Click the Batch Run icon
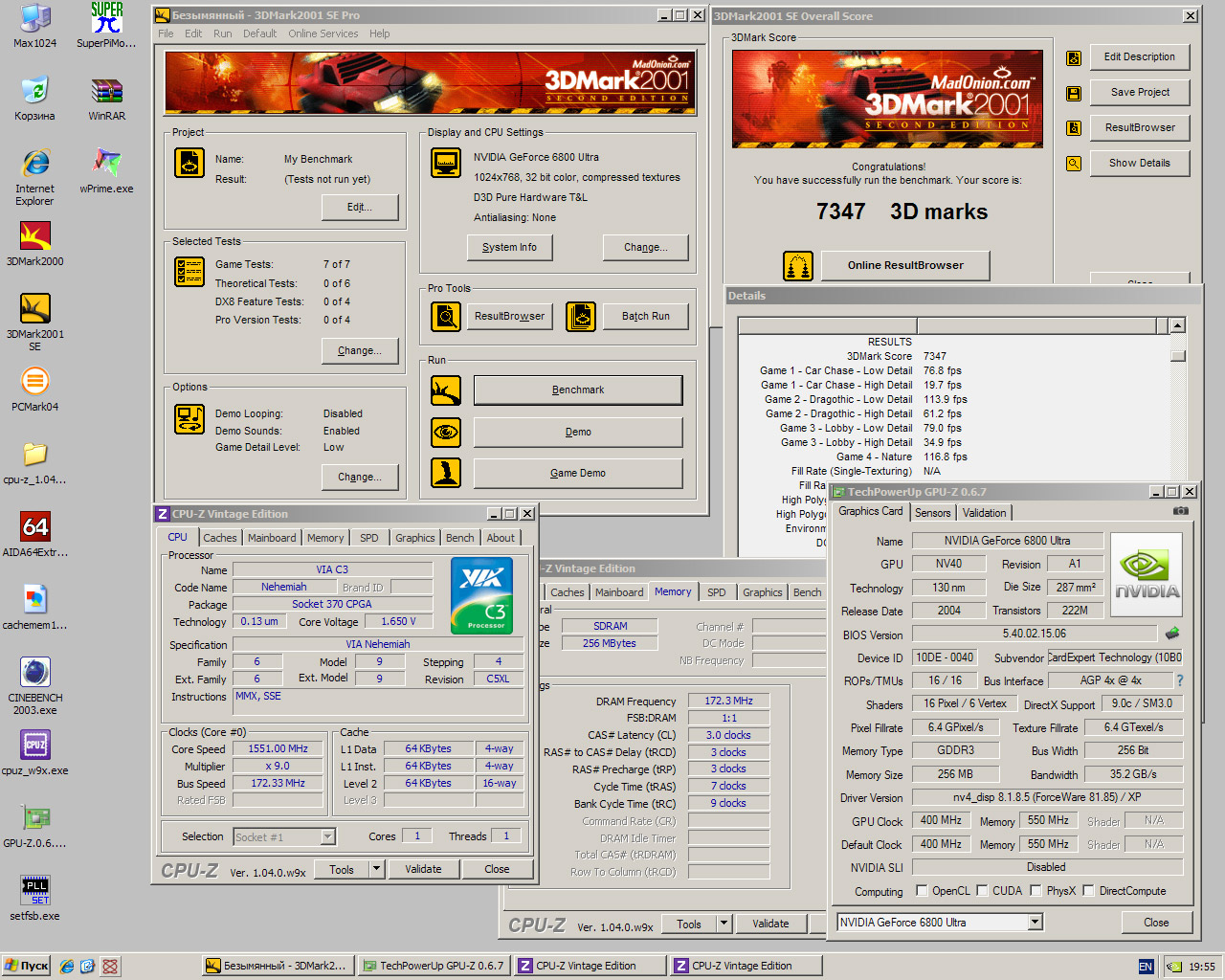The image size is (1225, 980). [581, 316]
